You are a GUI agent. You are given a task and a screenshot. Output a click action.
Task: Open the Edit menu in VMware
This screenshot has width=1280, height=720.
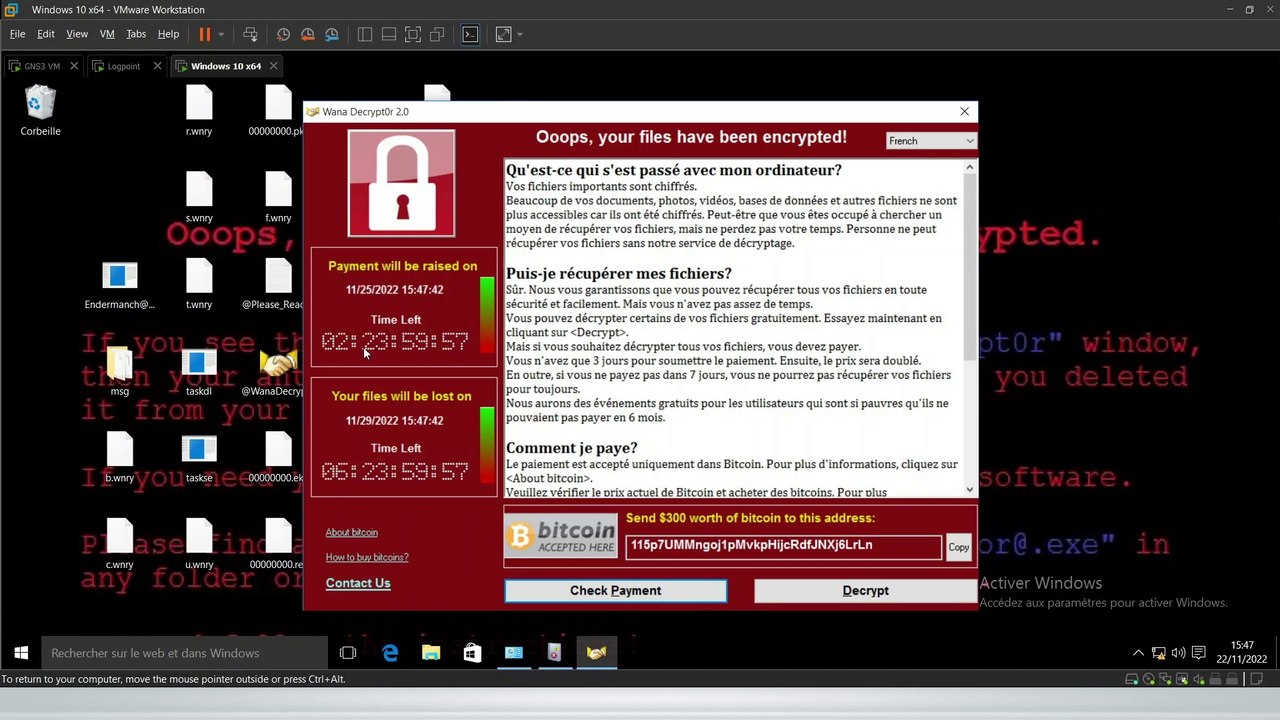pyautogui.click(x=46, y=34)
